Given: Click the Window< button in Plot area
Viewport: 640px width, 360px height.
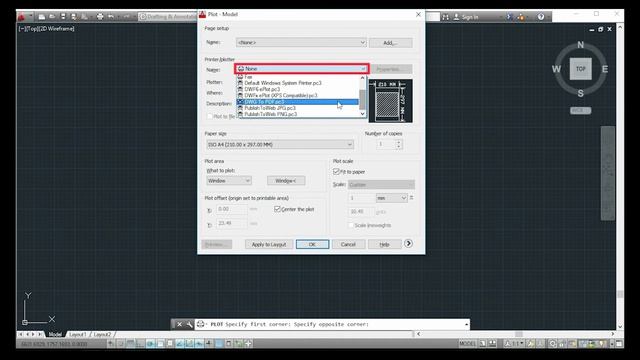Looking at the screenshot, I should [x=286, y=180].
